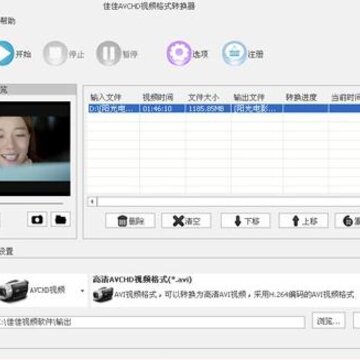This screenshot has height=360, width=360.
Task: Open 选项 options gear icon
Action: [179, 53]
